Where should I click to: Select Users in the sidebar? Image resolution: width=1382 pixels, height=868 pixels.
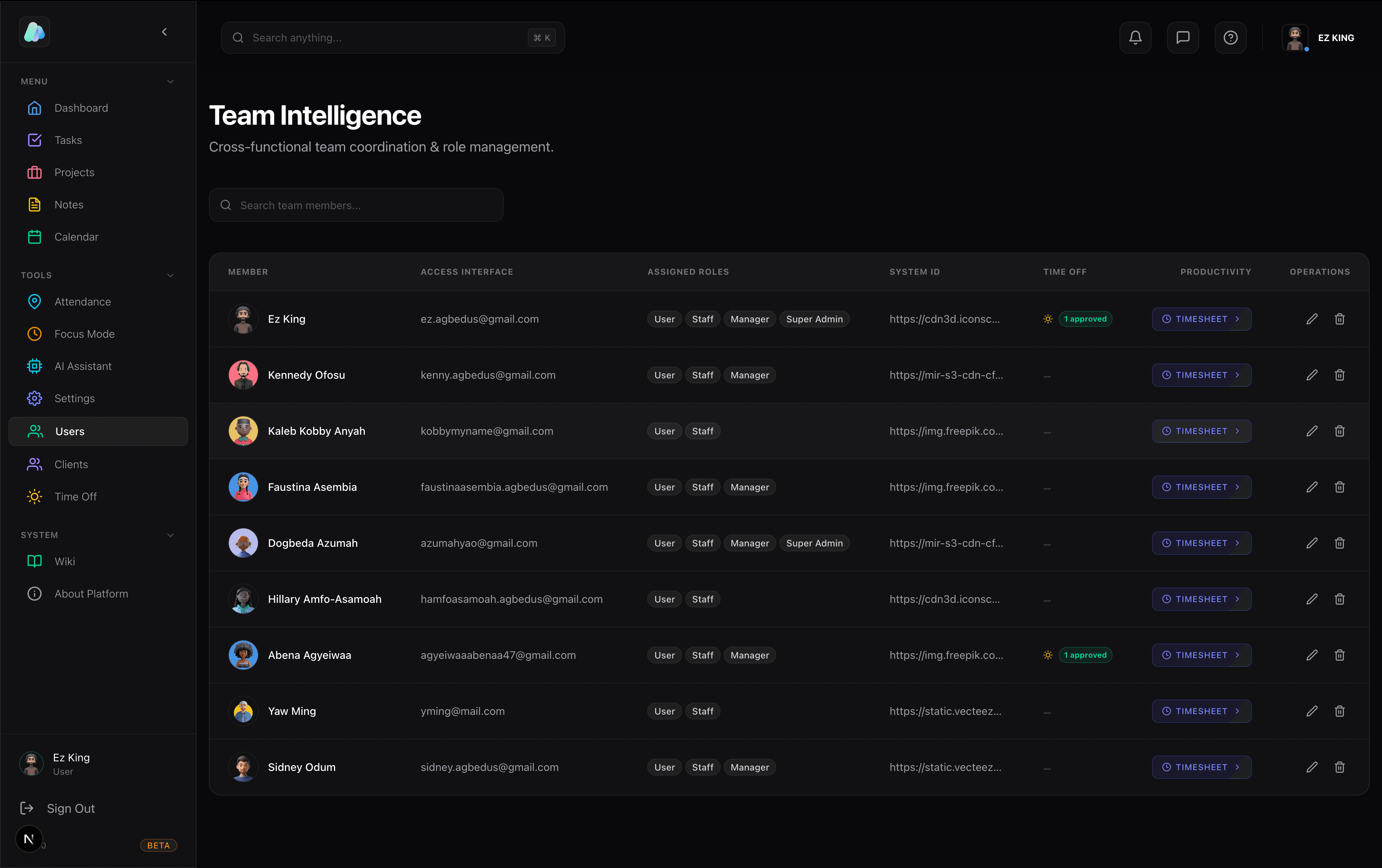98,431
